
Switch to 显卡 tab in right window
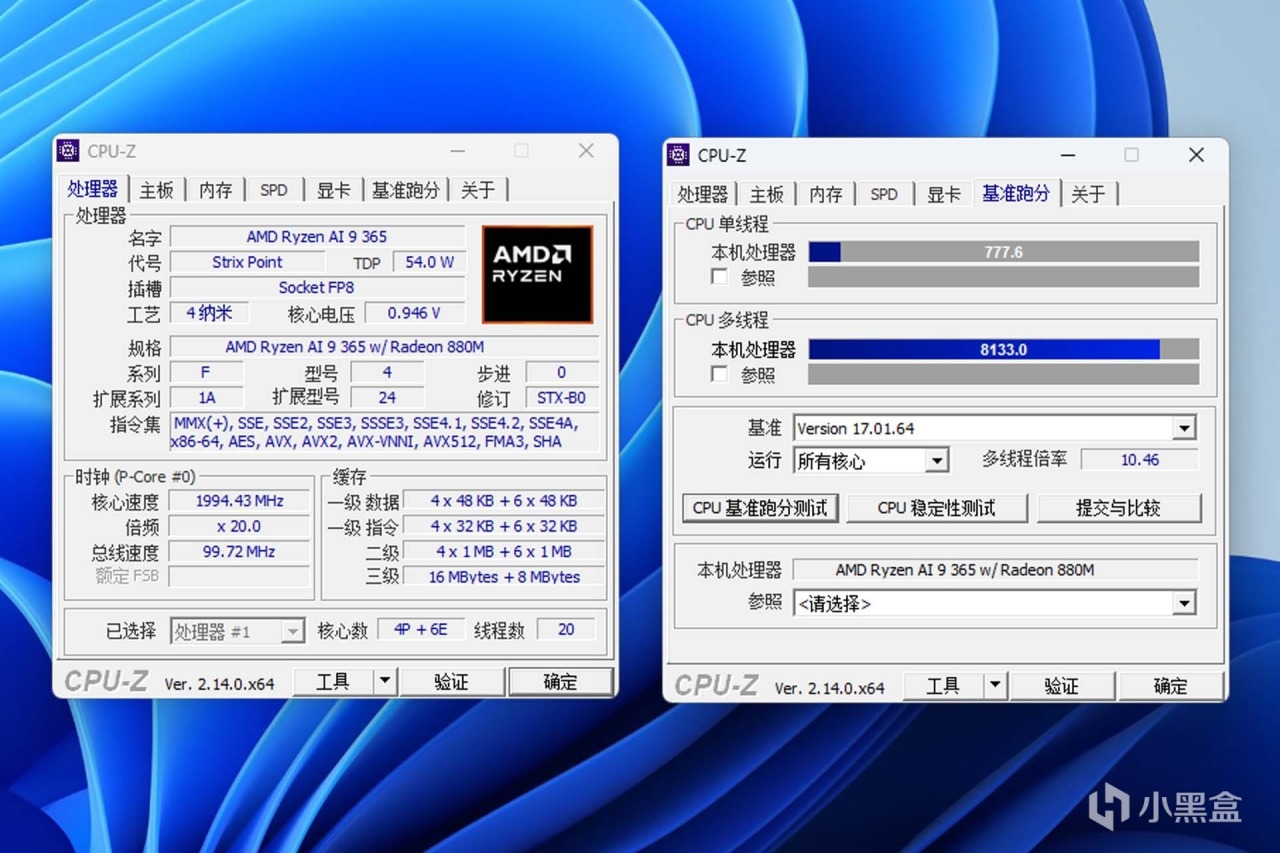[943, 194]
